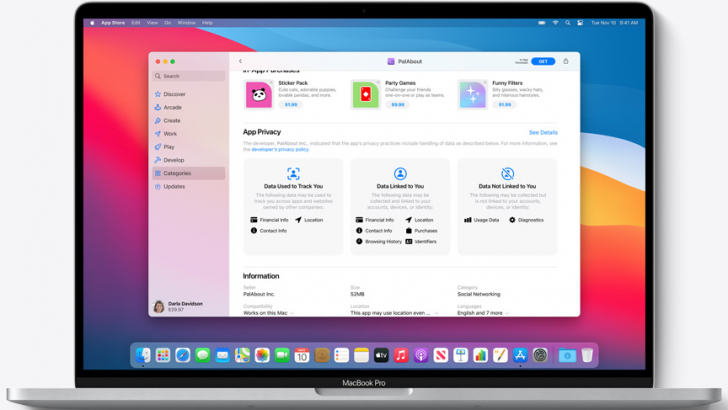
Task: Open Keynote from the Dock
Action: 461,355
